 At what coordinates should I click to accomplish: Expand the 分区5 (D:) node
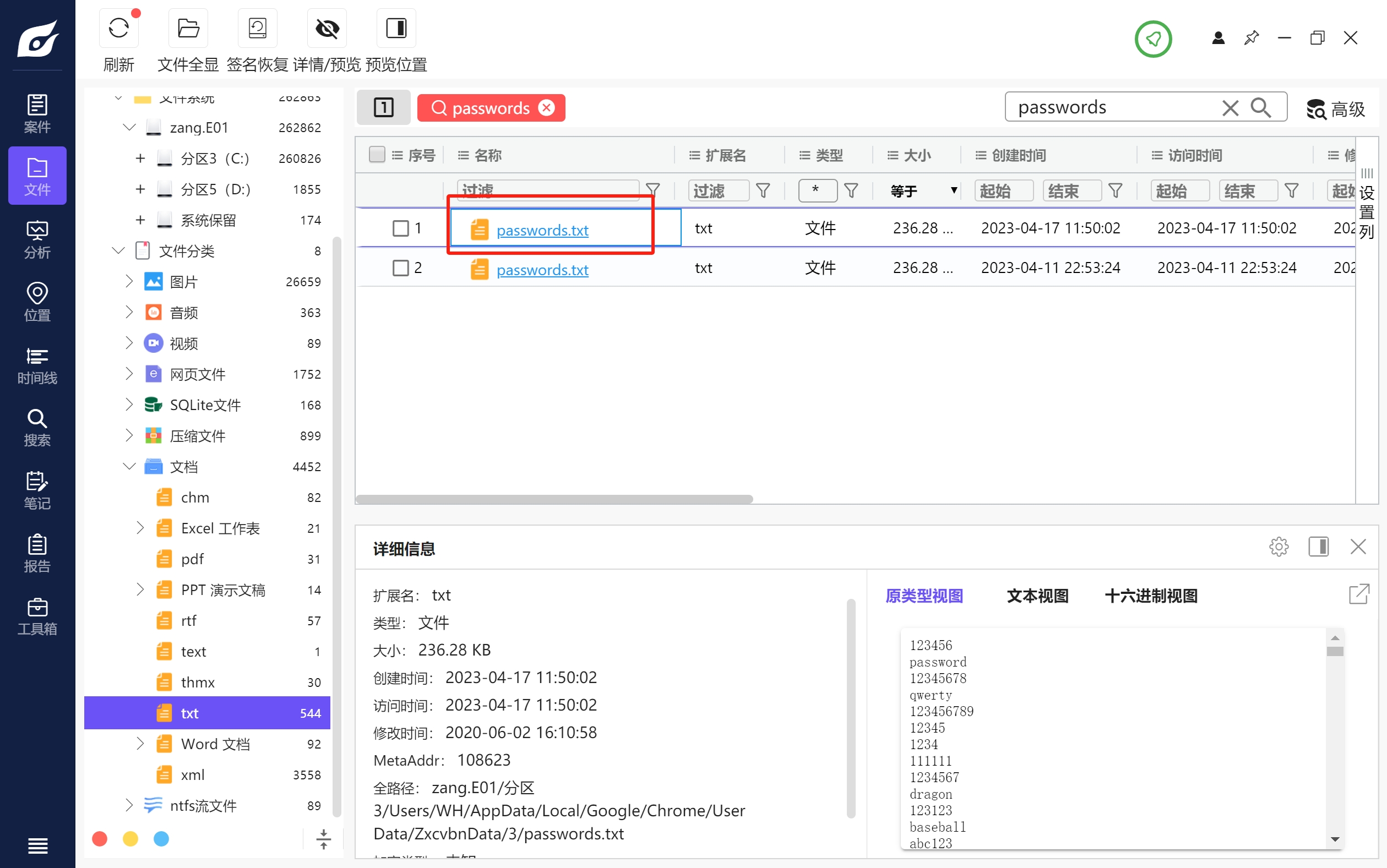140,189
